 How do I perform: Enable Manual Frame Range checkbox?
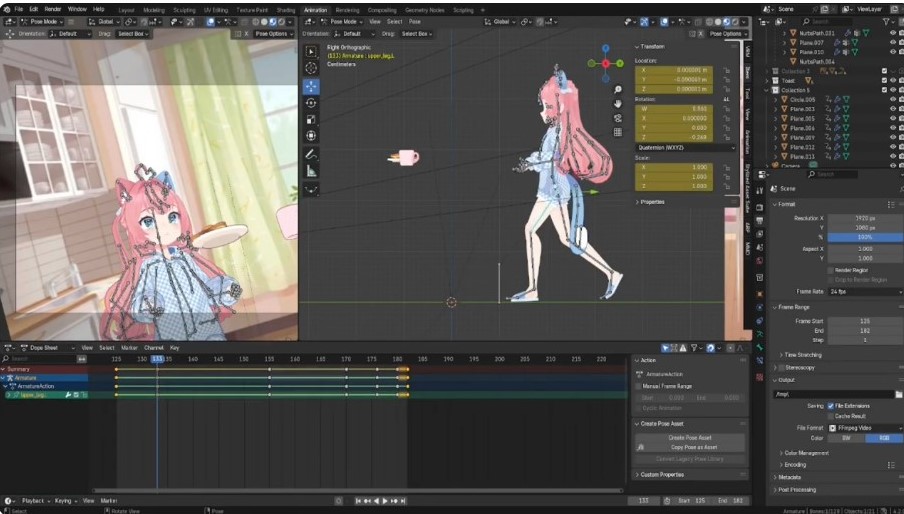[638, 387]
